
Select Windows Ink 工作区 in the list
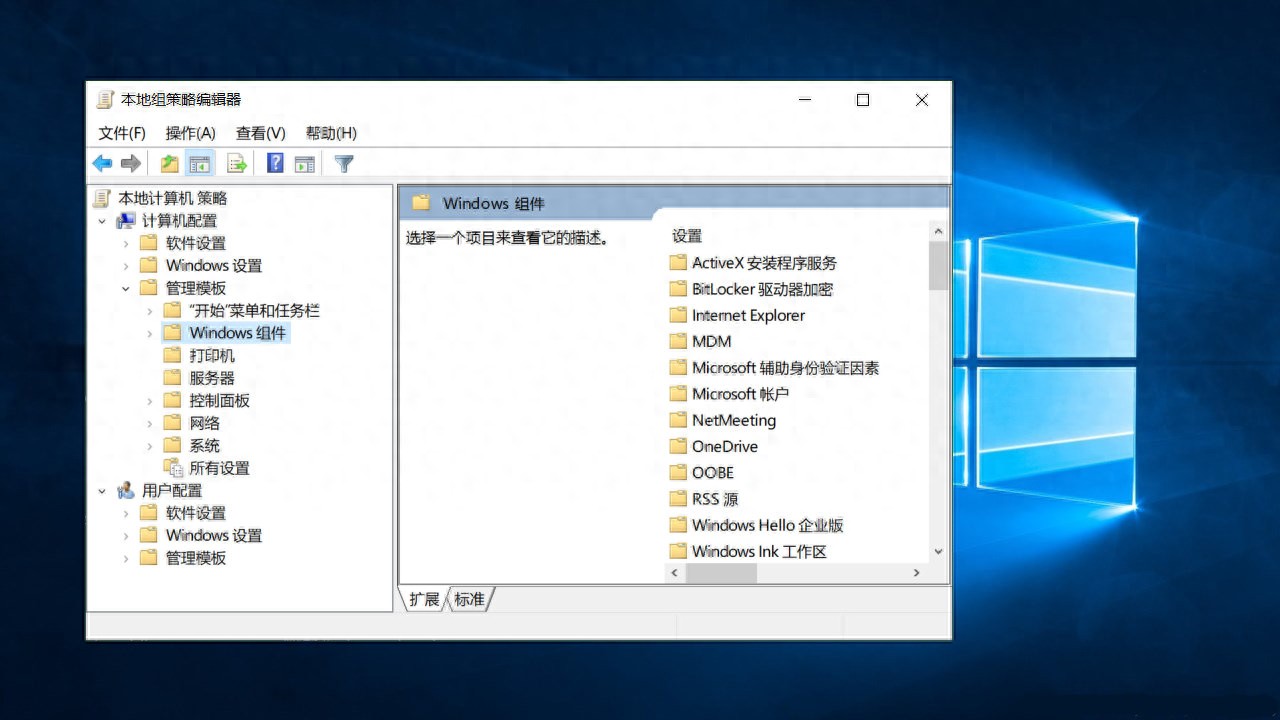[x=759, y=551]
